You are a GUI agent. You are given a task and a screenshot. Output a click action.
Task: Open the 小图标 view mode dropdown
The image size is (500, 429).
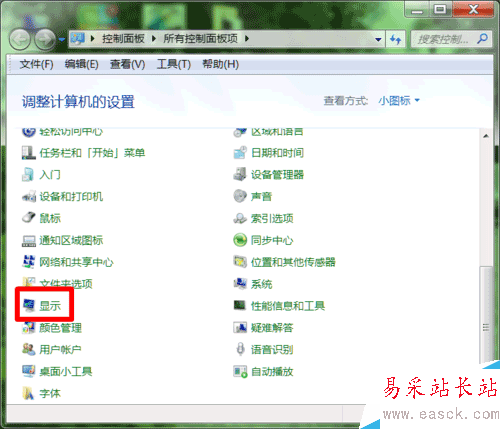point(399,100)
